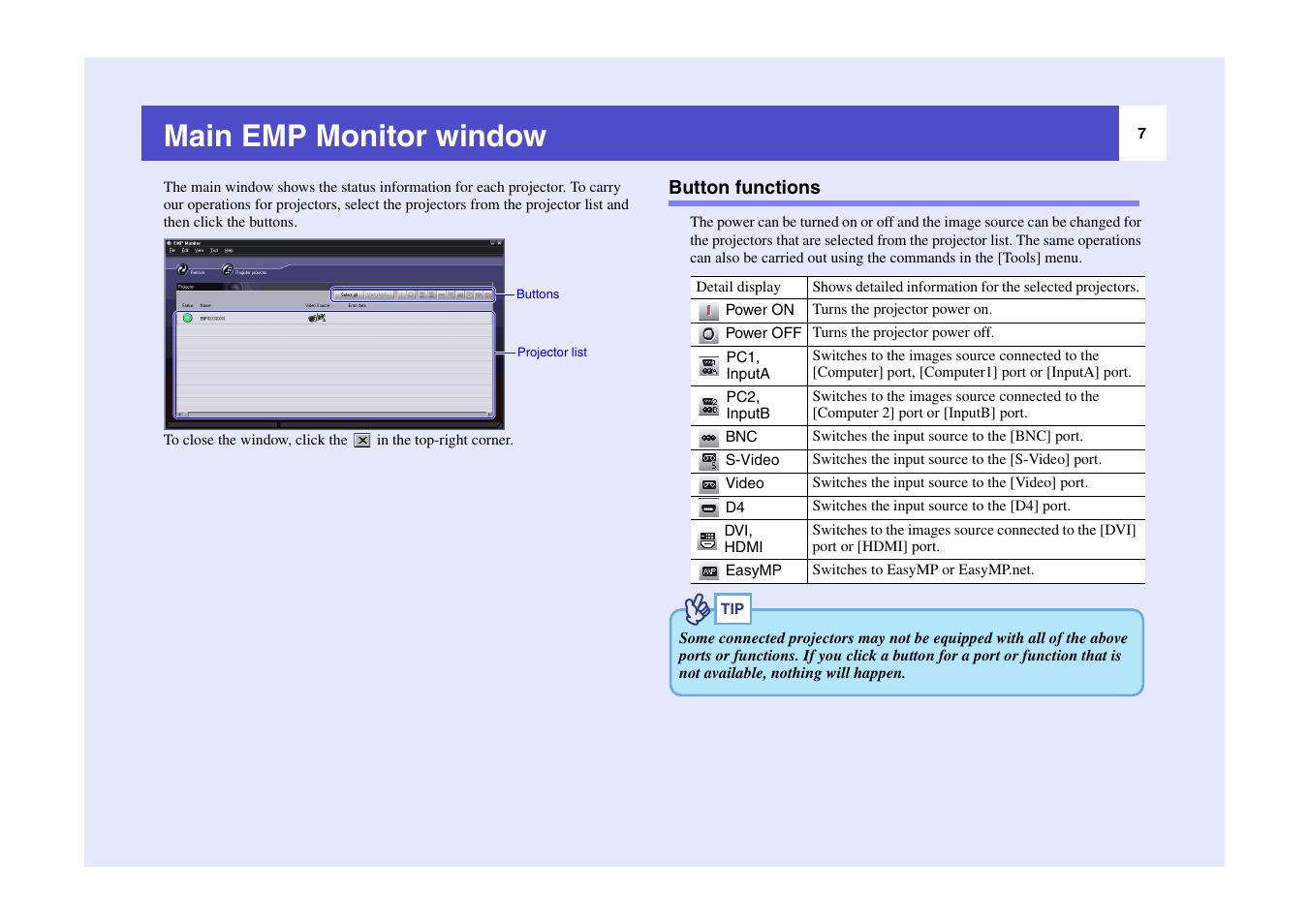Click the PC2, InputB icon in the table
The height and width of the screenshot is (924, 1309).
(709, 407)
